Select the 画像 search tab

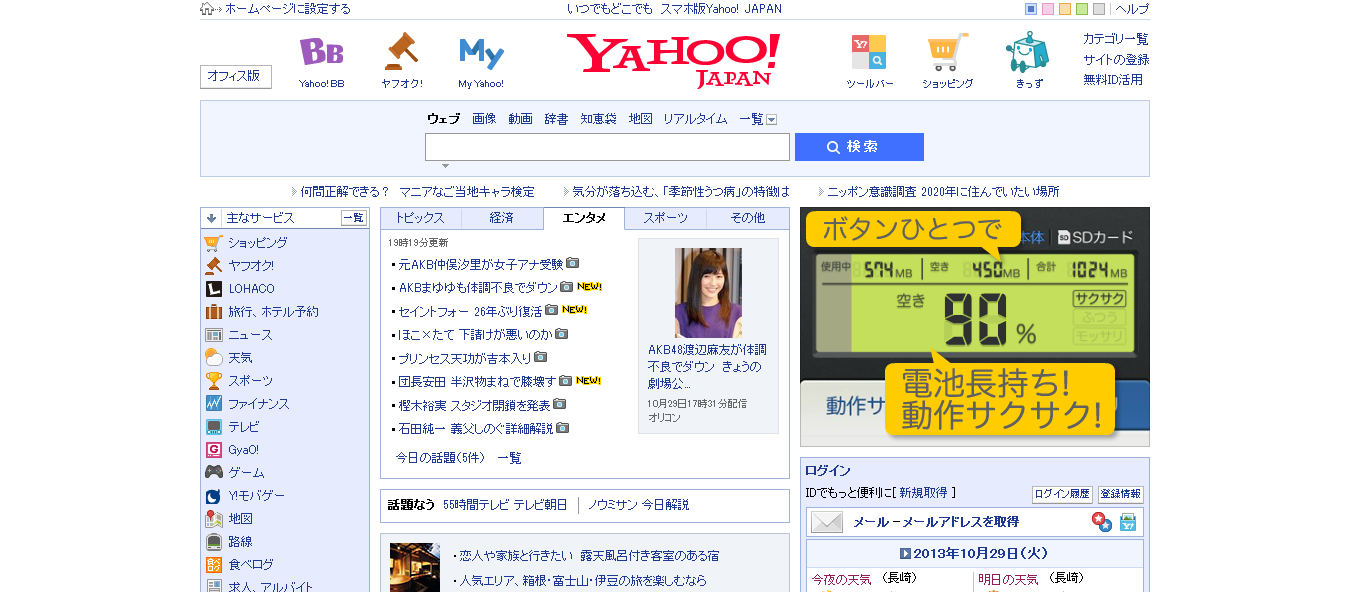(484, 119)
